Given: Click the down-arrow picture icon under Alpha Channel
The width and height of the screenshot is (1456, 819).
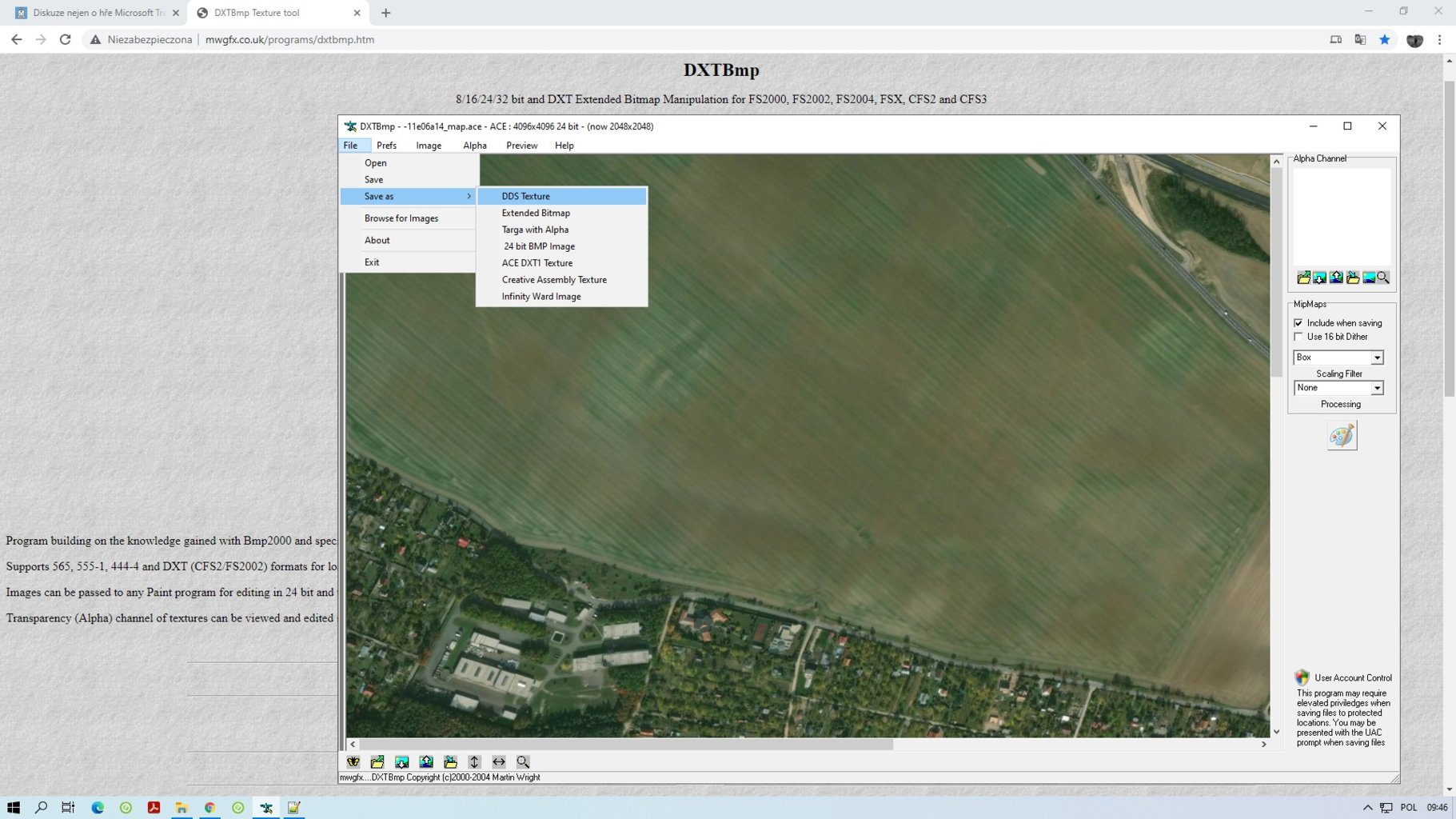Looking at the screenshot, I should [1319, 278].
